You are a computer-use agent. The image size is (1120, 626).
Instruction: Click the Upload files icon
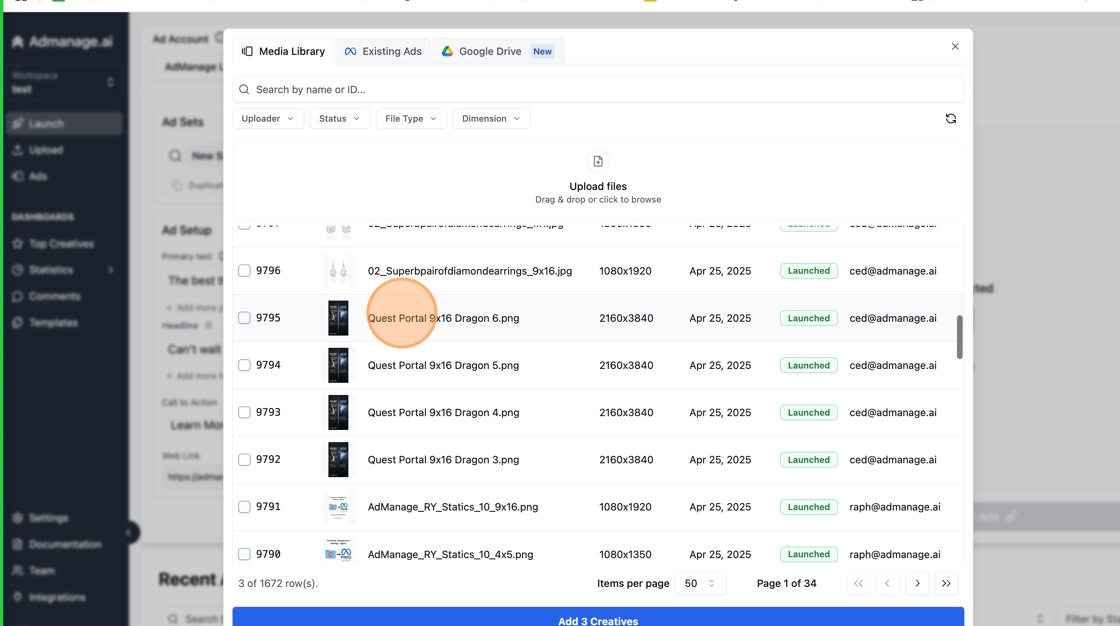pos(598,162)
